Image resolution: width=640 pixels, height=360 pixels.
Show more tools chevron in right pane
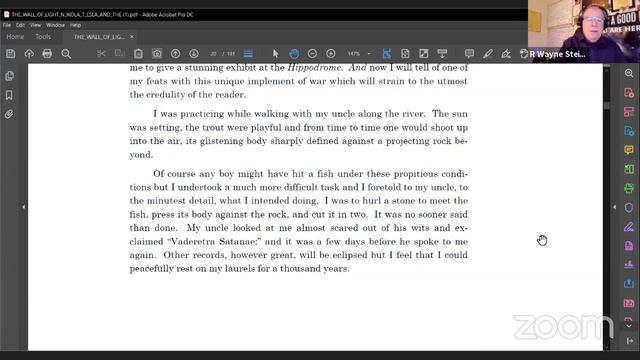tap(629, 326)
